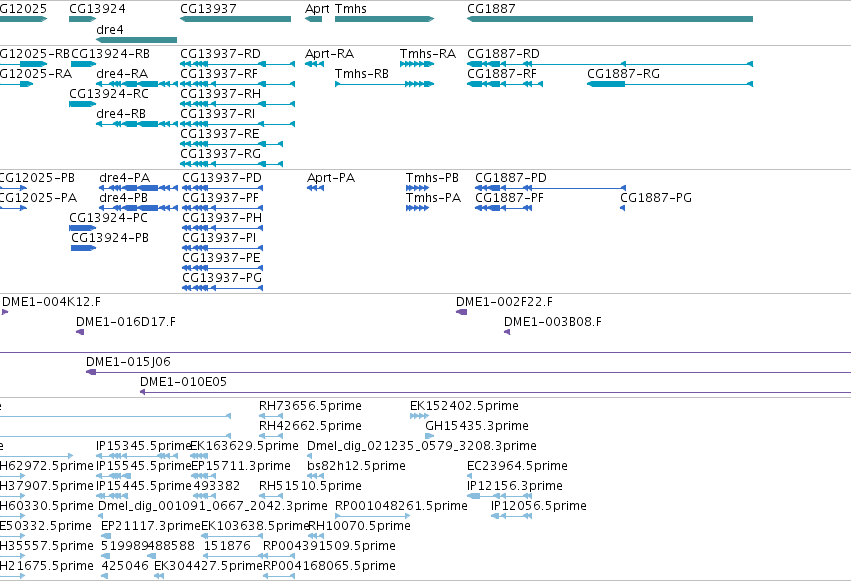Select EST RH10070.5prime
Screen dimensions: 851x581
pyautogui.click(x=359, y=527)
